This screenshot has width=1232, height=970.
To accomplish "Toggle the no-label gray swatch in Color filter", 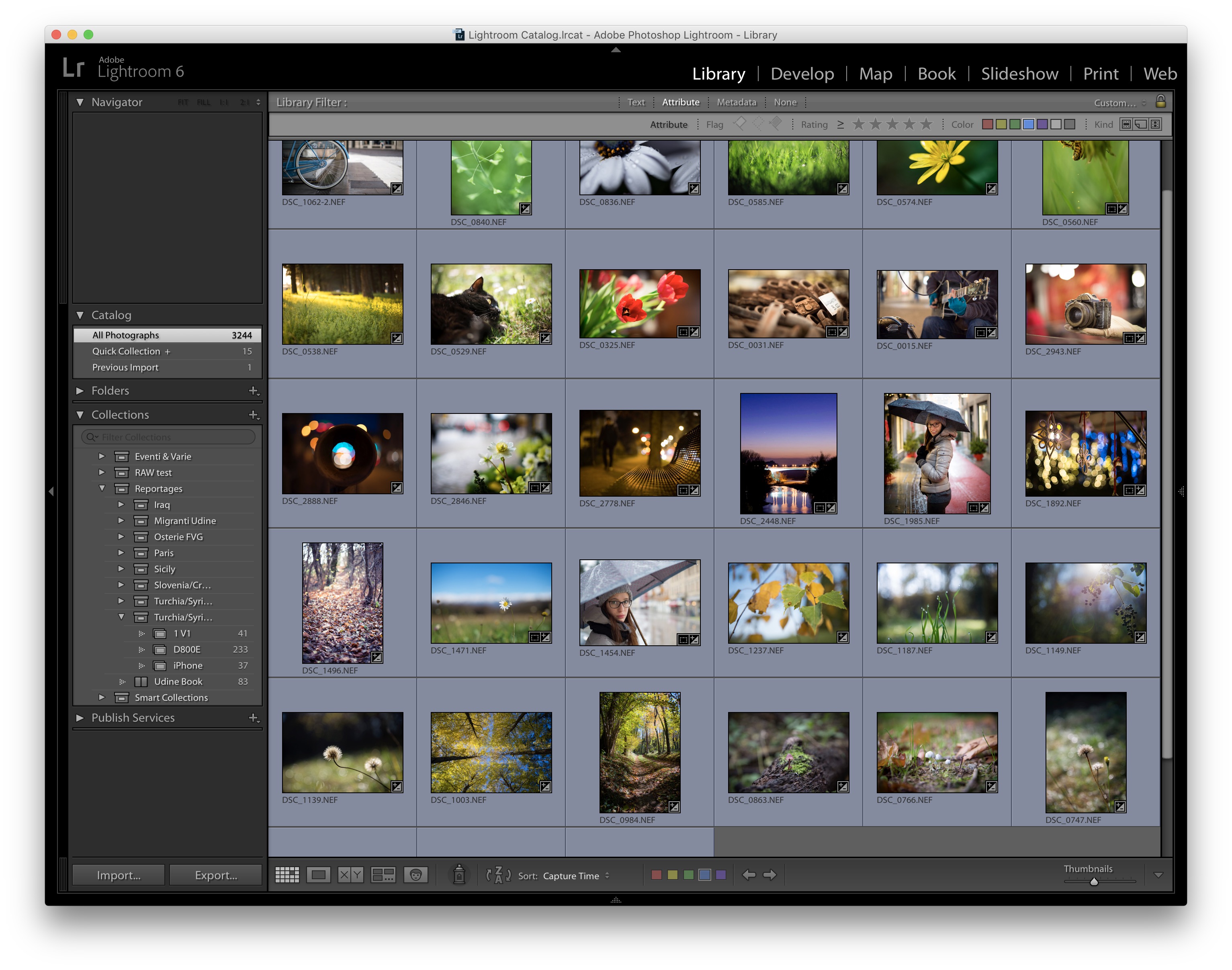I will tap(1070, 125).
